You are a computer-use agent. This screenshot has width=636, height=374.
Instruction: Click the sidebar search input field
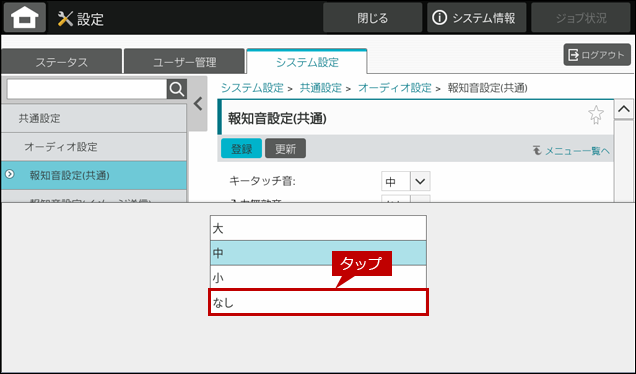coord(87,89)
